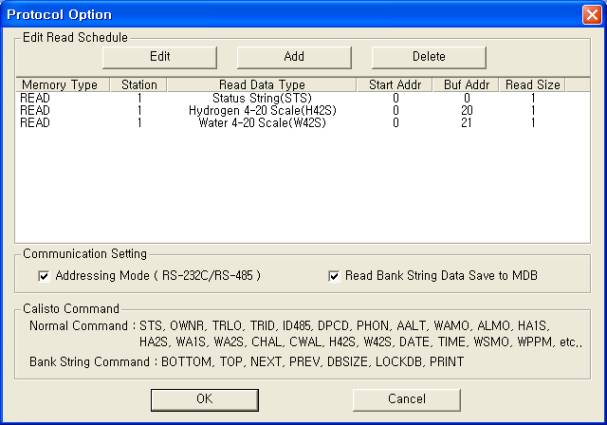Click the Start Addr column header
The width and height of the screenshot is (607, 425).
coord(393,85)
